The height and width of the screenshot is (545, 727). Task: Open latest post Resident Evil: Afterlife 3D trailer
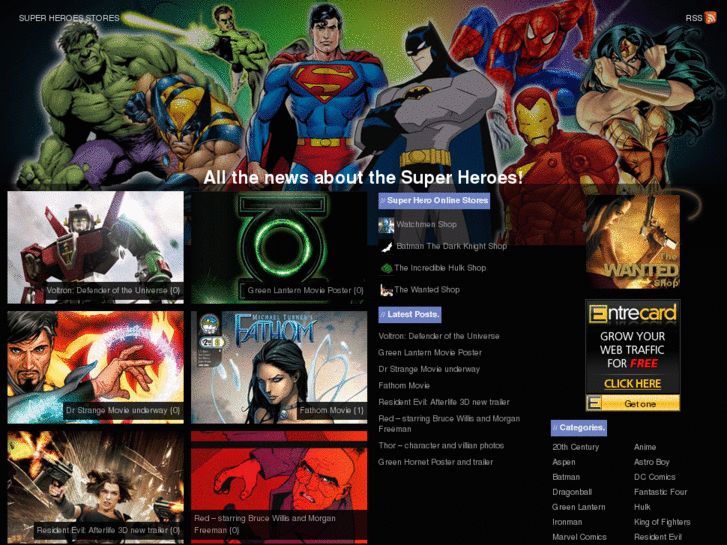pos(444,402)
